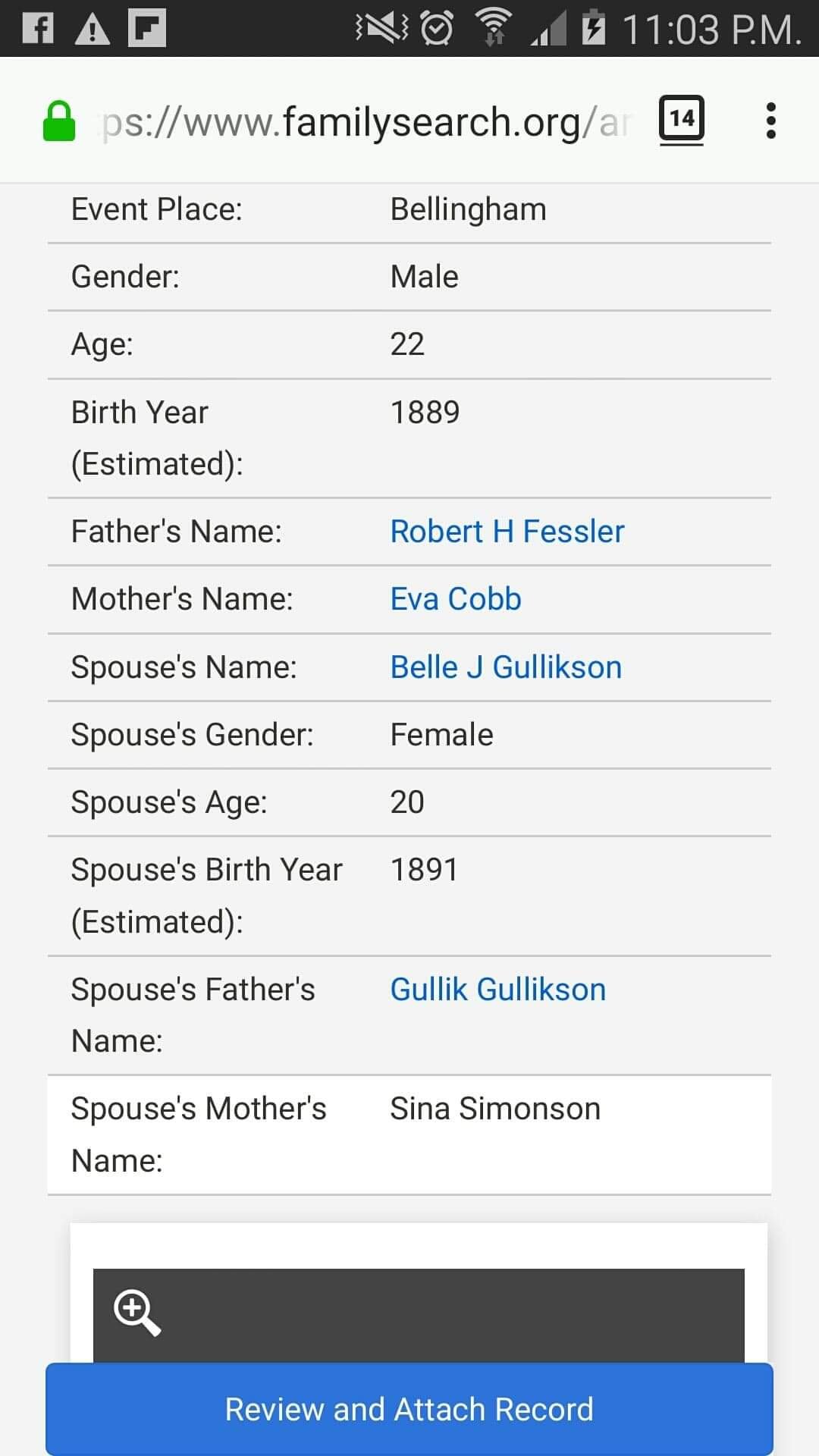Image resolution: width=819 pixels, height=1456 pixels.
Task: Tap the battery charging status icon
Action: tap(594, 29)
